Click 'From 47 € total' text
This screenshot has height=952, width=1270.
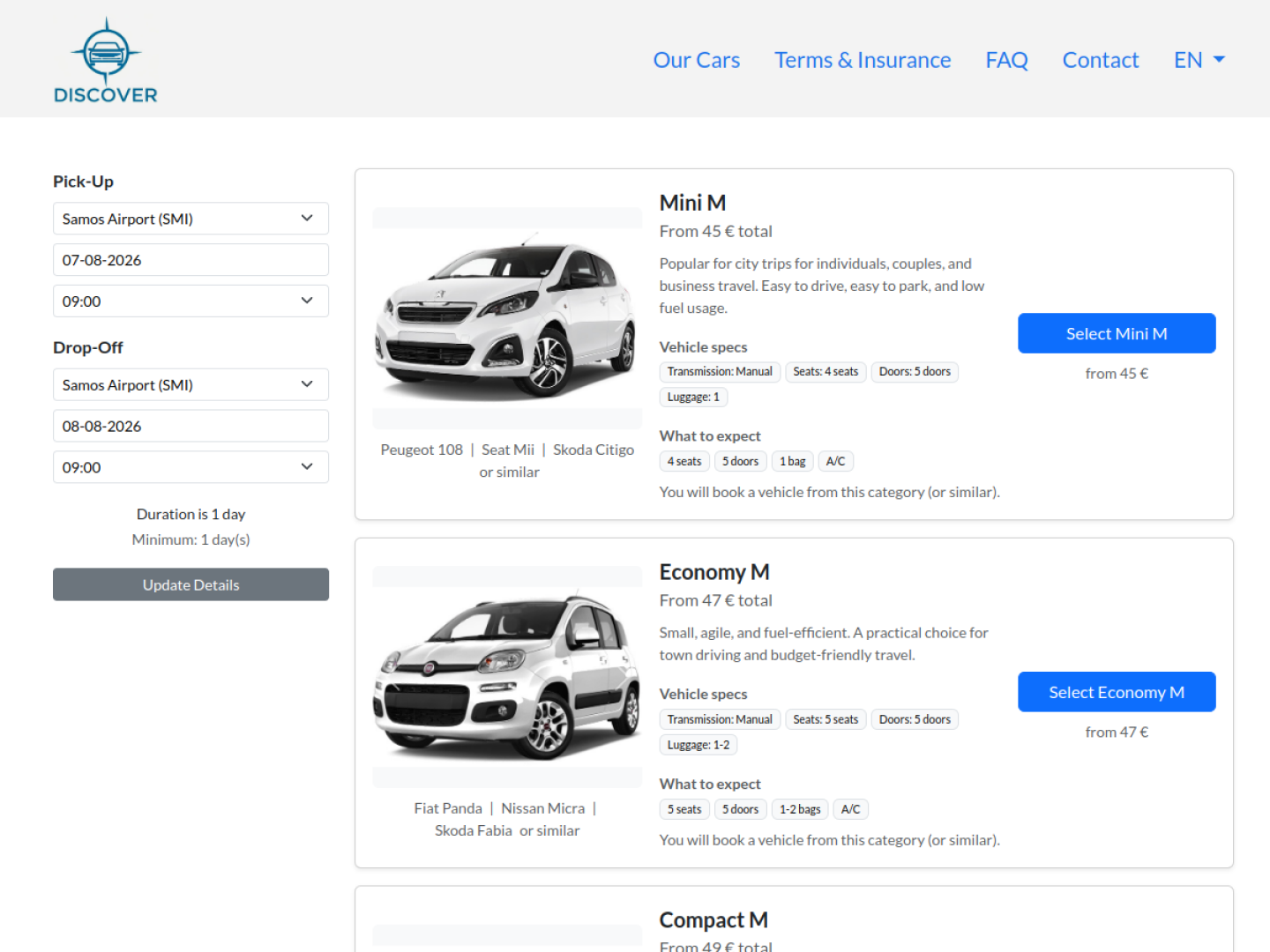715,600
